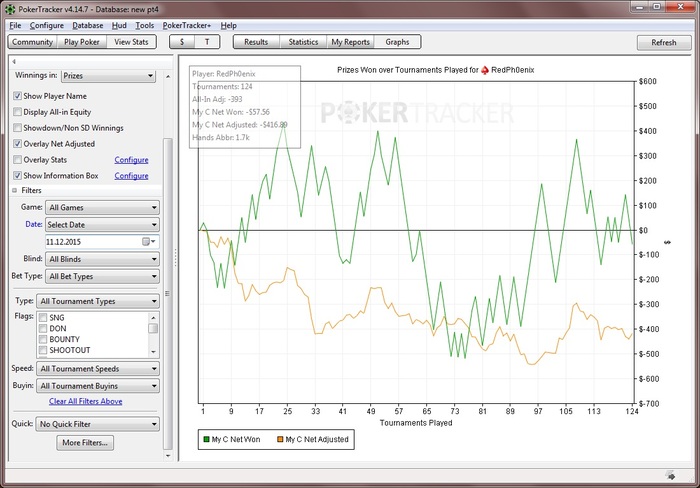Tick the BOUNTY flag checkbox
This screenshot has height=488, width=700.
(x=43, y=339)
